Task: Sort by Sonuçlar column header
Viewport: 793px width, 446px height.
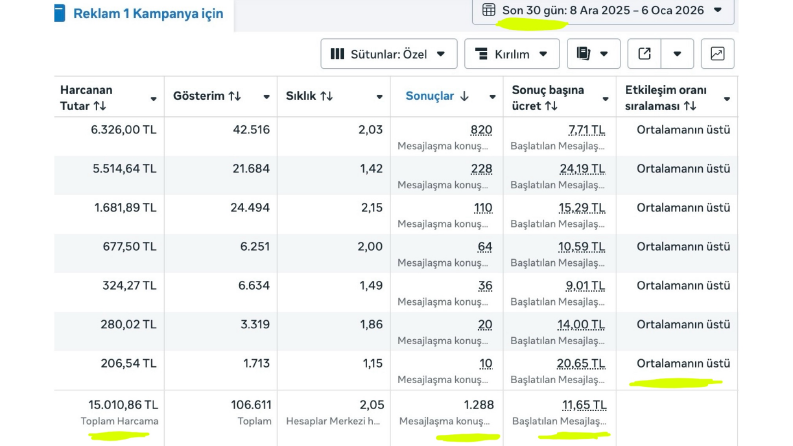Action: pyautogui.click(x=437, y=96)
